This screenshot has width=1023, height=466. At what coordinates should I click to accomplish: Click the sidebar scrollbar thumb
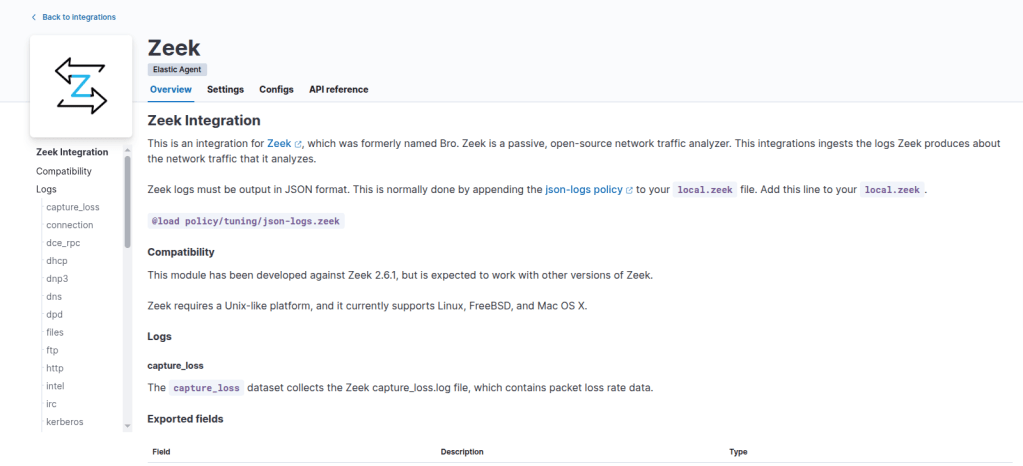click(127, 200)
